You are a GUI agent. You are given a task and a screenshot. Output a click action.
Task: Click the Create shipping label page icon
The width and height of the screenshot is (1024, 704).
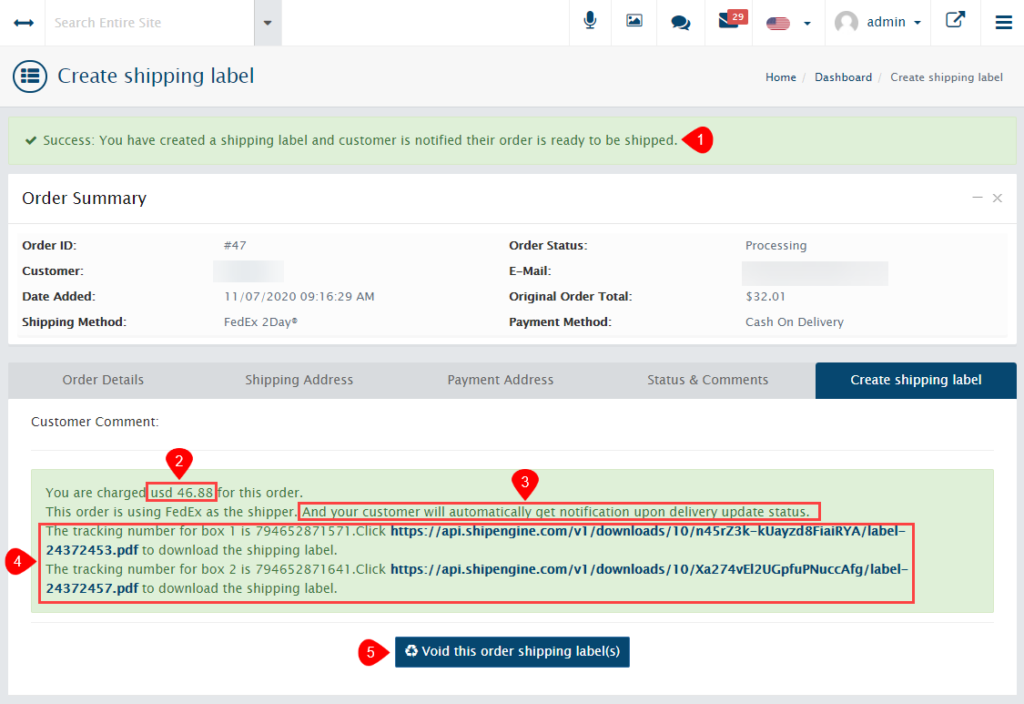tap(30, 76)
